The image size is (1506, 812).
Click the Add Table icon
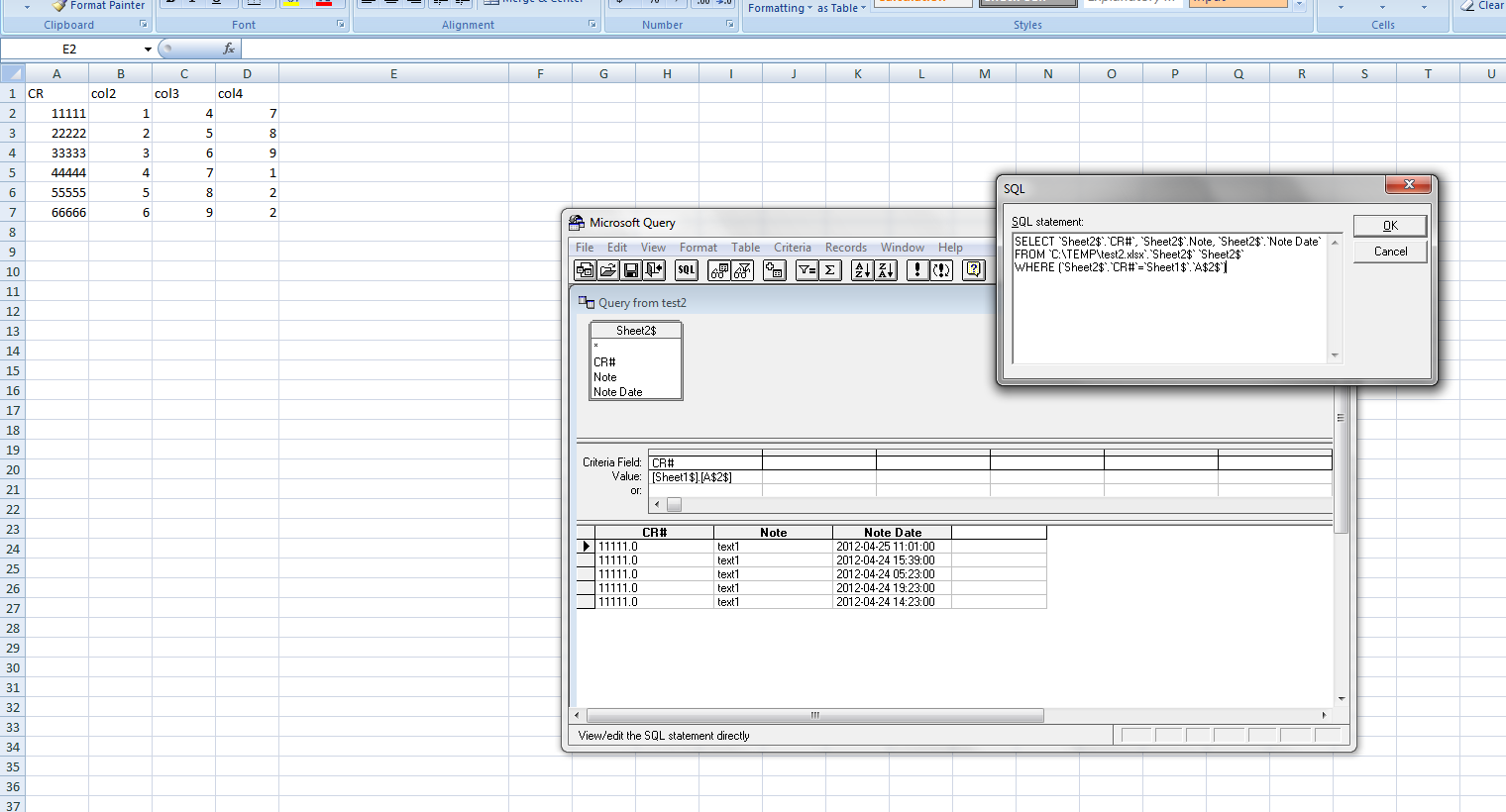775,269
